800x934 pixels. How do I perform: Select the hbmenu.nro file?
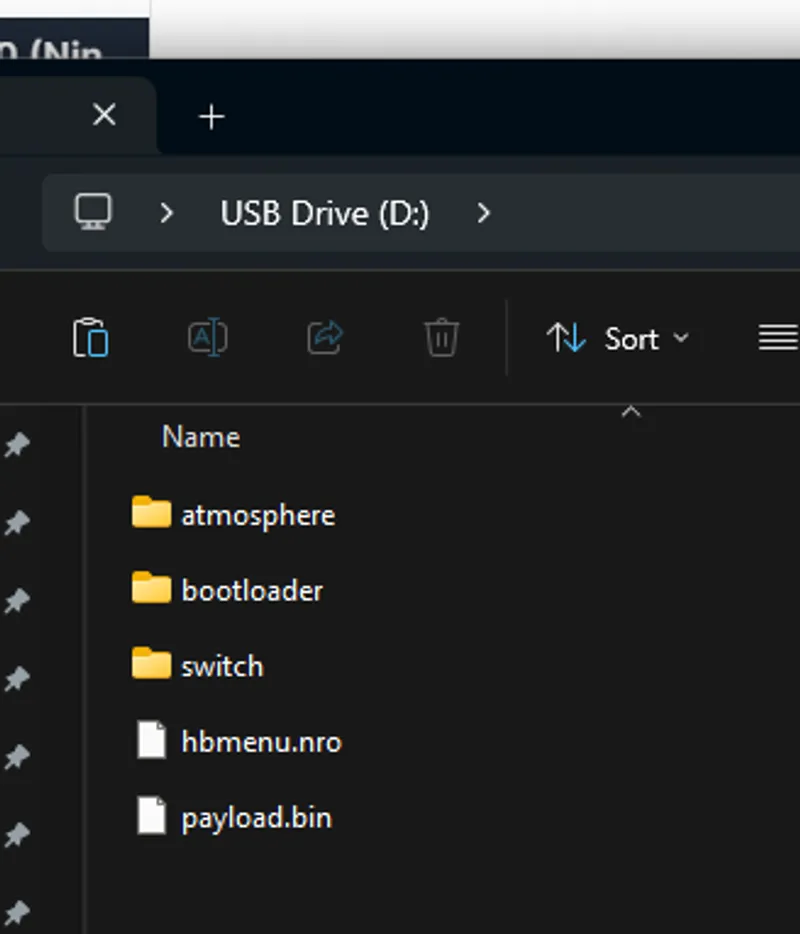click(260, 742)
